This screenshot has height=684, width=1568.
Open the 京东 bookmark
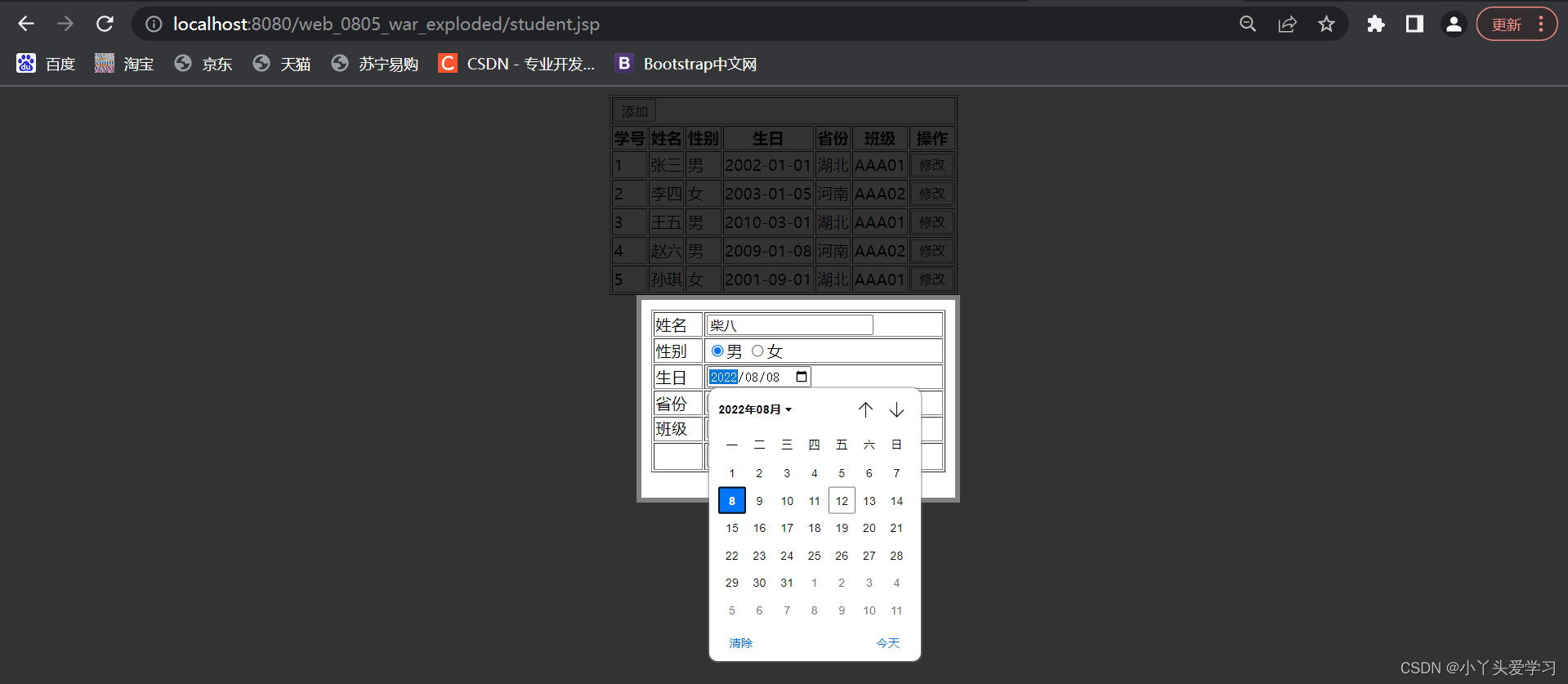(x=203, y=64)
